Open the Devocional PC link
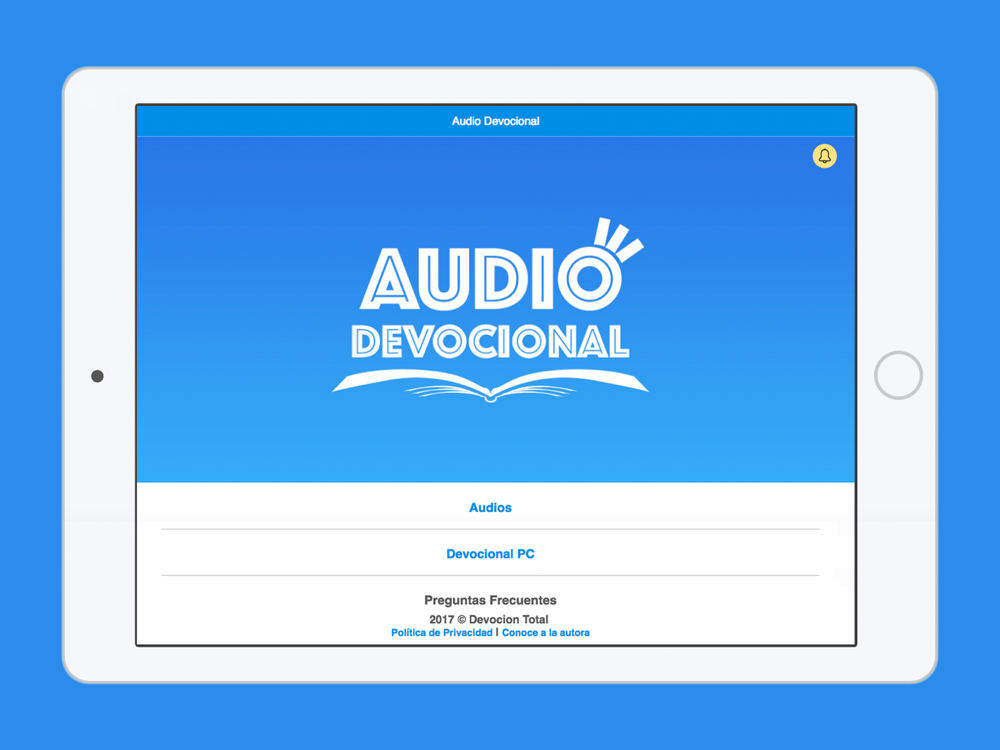The image size is (1000, 750). tap(490, 554)
